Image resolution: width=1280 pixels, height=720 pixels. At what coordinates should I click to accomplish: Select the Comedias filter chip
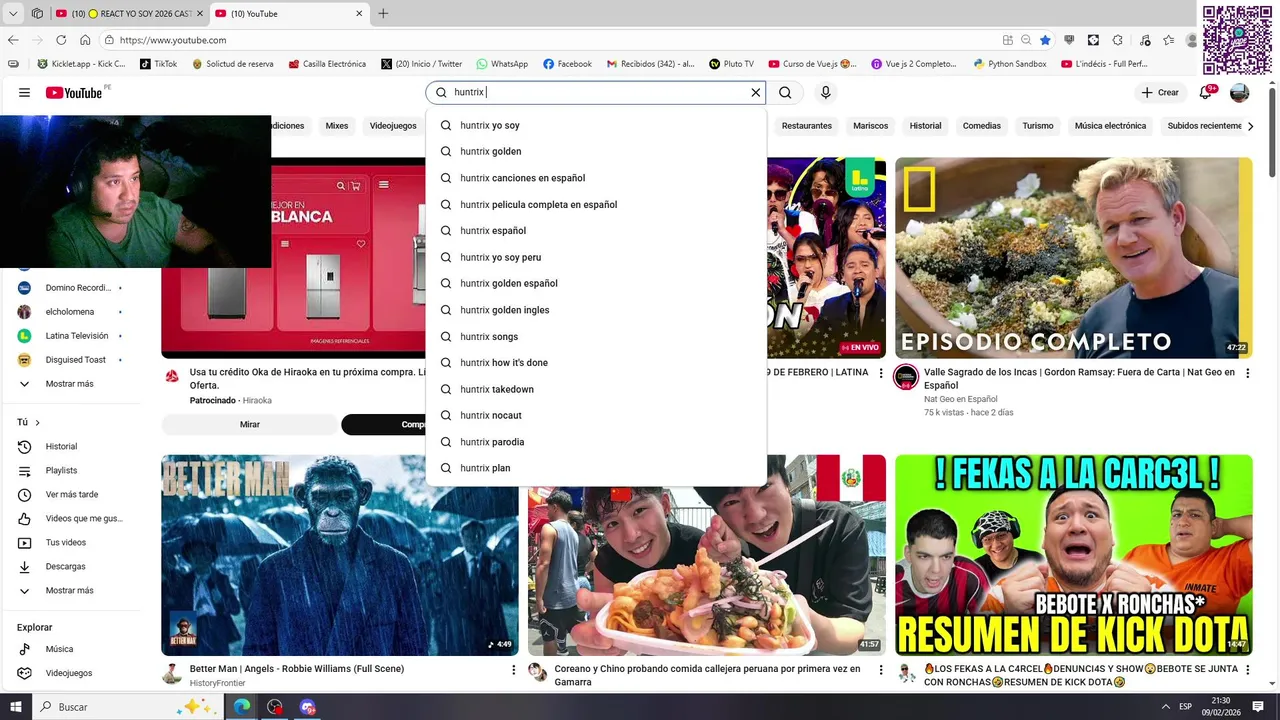pyautogui.click(x=982, y=126)
